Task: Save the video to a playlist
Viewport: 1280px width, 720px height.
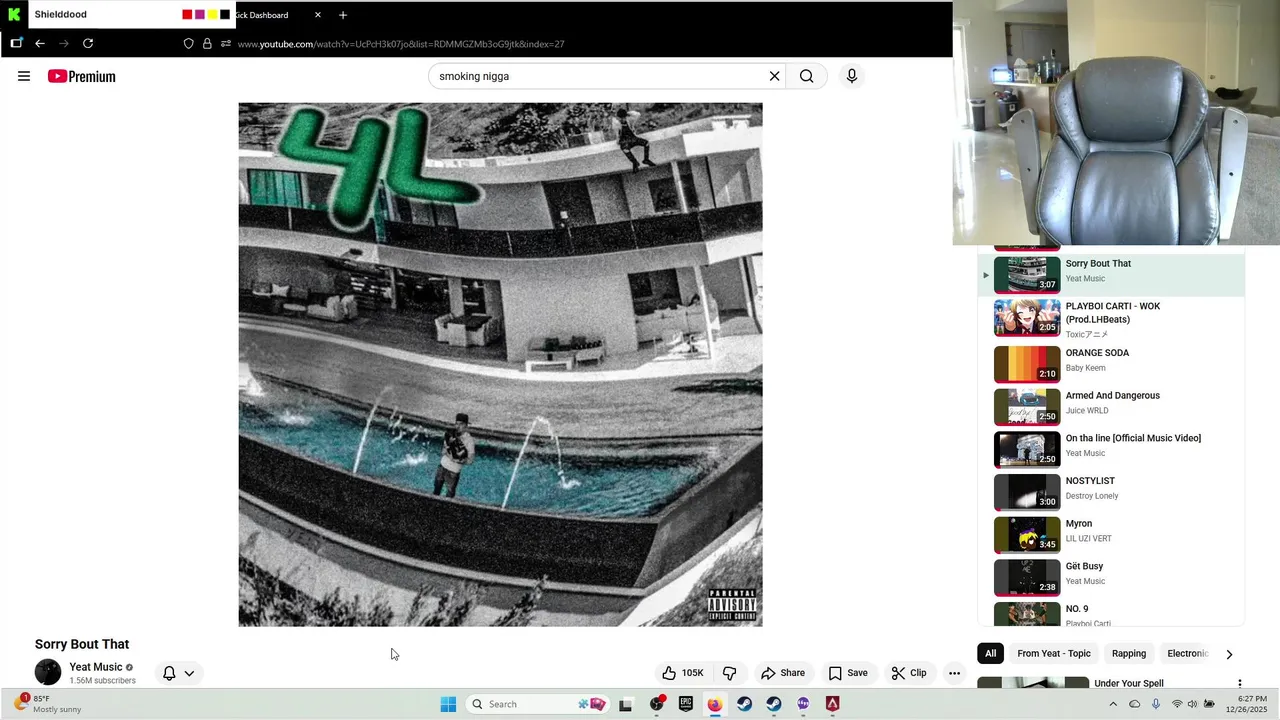Action: point(848,673)
